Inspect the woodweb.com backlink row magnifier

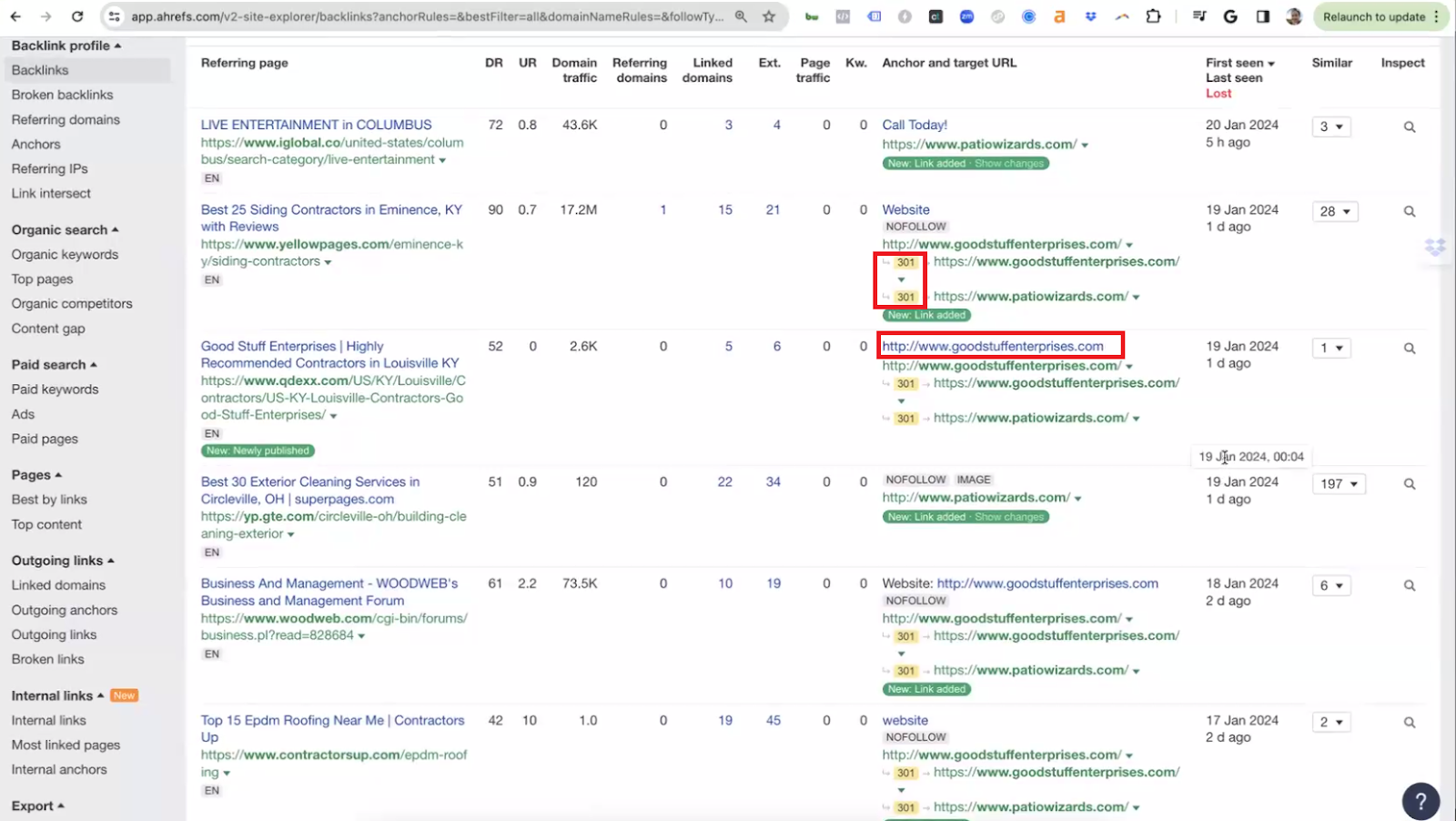pyautogui.click(x=1410, y=586)
